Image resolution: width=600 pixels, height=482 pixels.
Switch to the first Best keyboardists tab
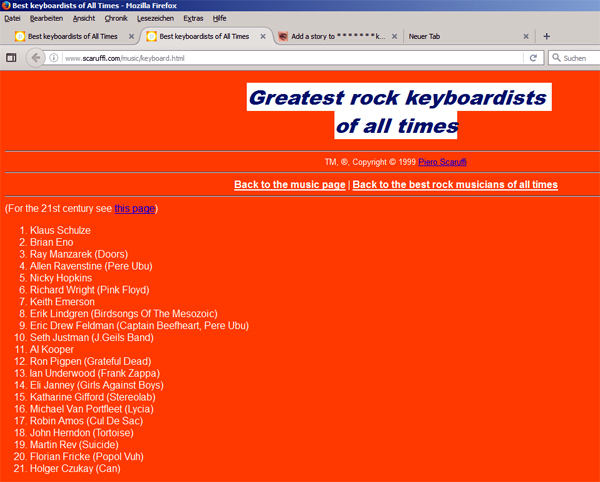[73, 36]
